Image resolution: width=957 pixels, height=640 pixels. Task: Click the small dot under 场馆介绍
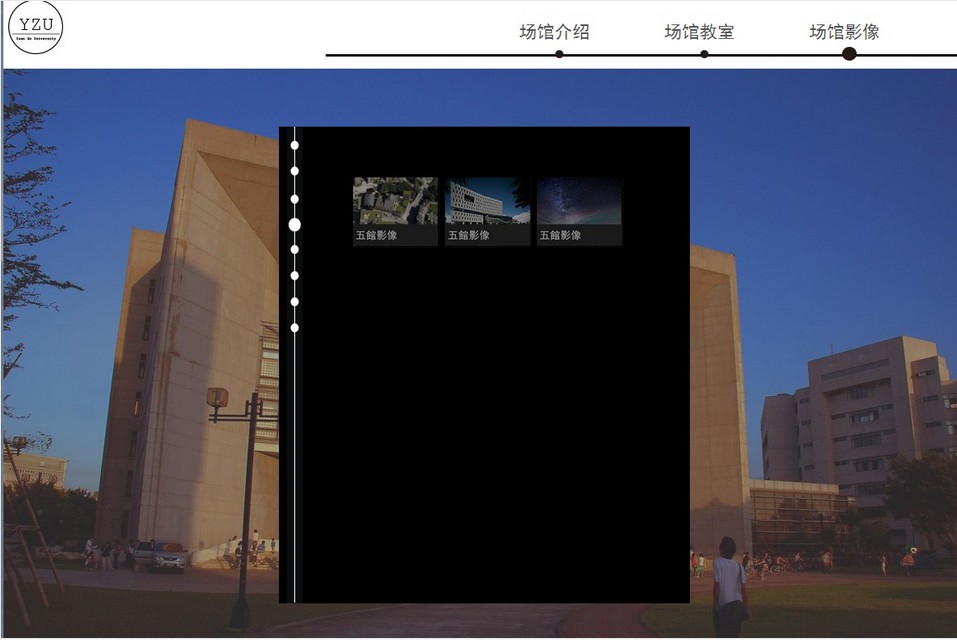point(559,54)
